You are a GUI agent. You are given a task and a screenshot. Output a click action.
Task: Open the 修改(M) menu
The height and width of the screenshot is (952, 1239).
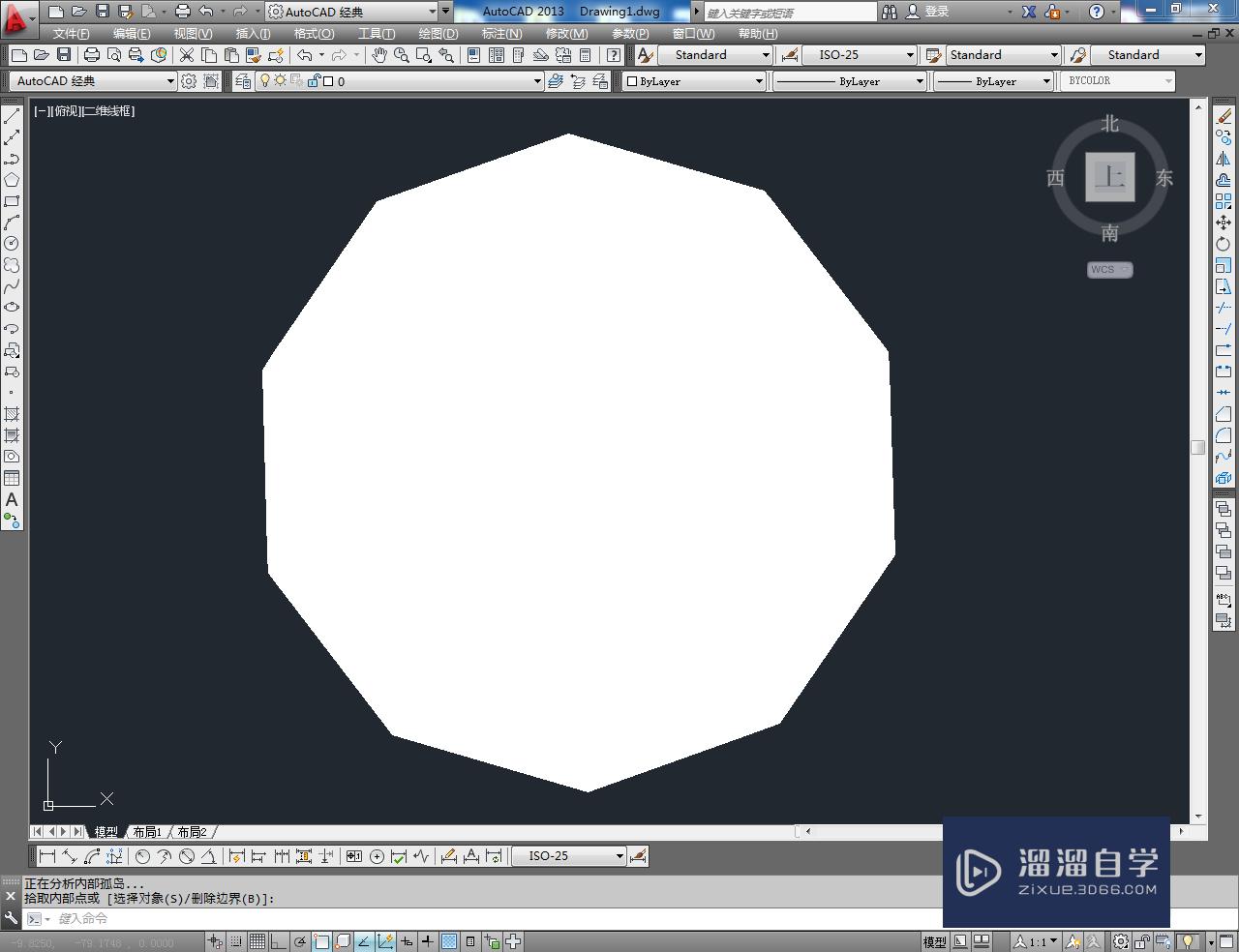pos(566,34)
